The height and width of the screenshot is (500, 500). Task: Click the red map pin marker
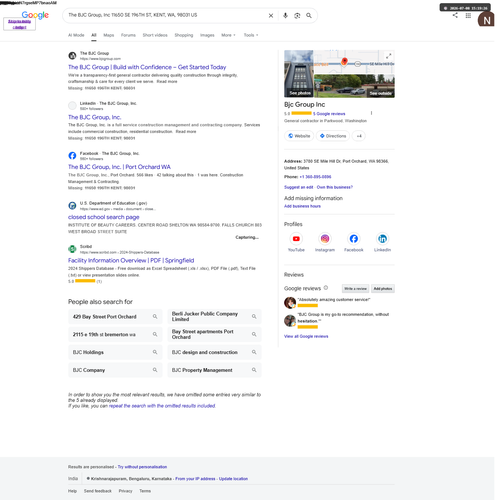pos(344,61)
